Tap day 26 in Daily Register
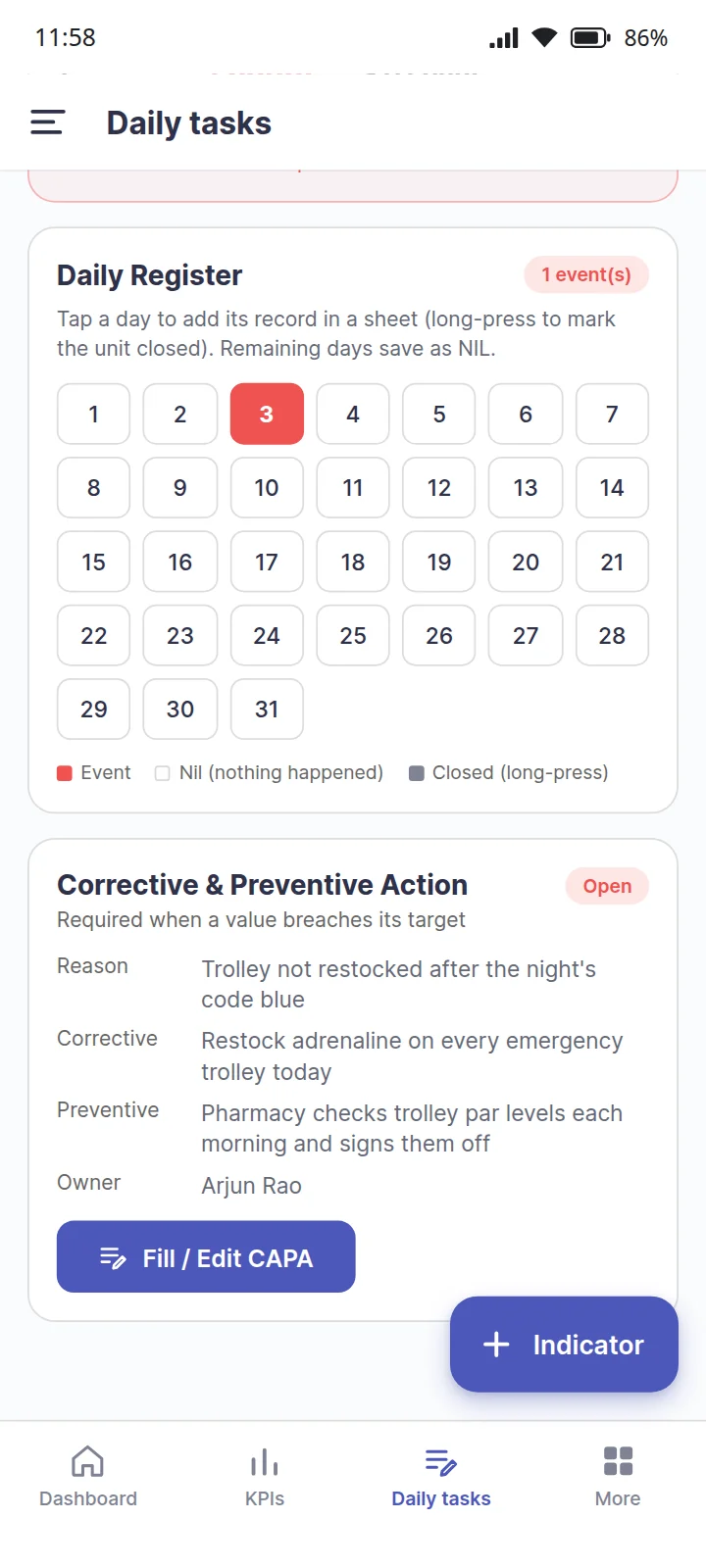The image size is (706, 1568). point(439,635)
